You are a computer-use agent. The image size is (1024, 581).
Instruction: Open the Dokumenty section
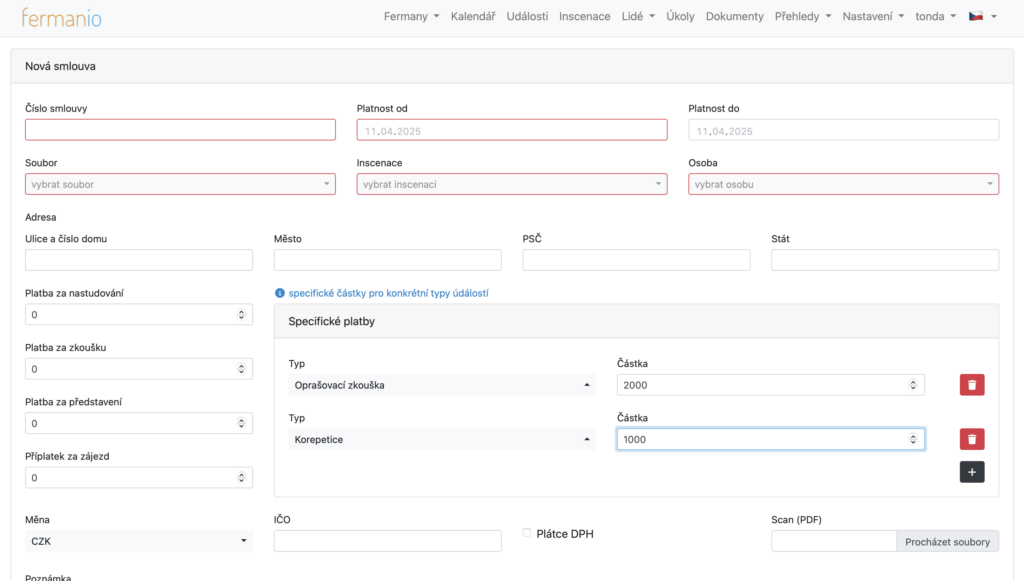point(734,16)
